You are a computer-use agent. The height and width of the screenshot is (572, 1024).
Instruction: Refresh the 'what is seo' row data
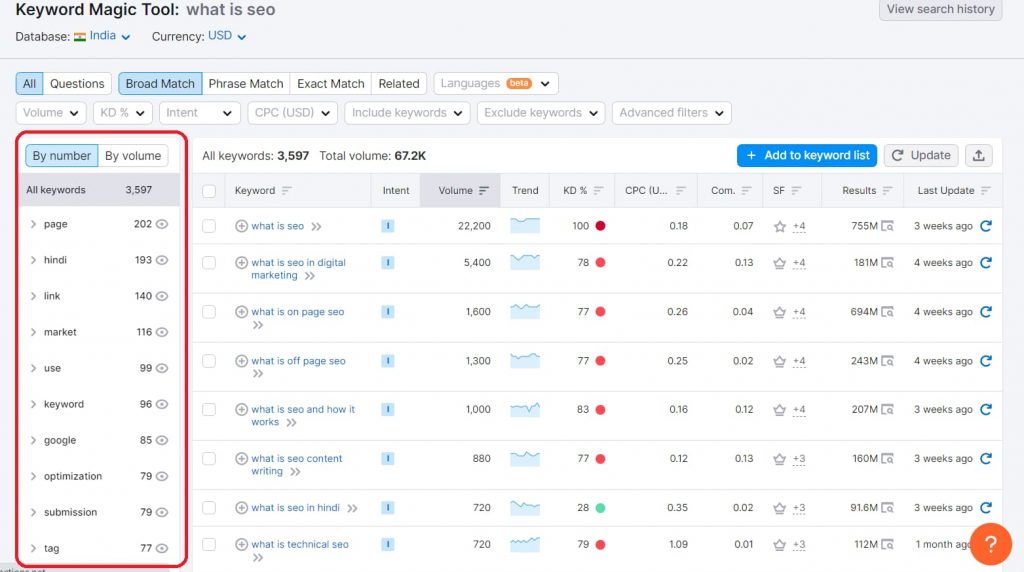986,226
